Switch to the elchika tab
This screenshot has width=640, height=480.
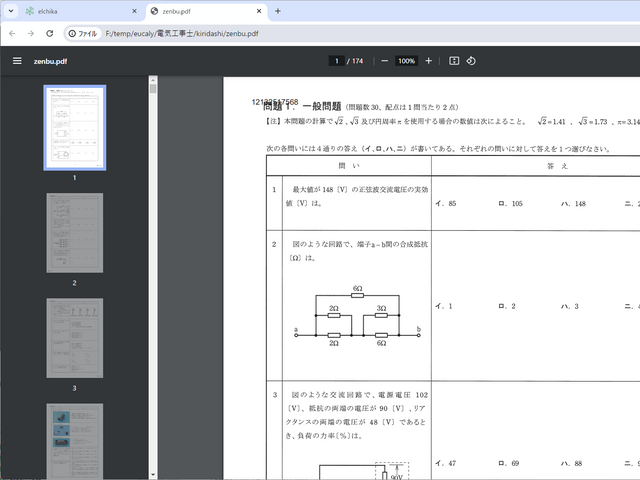81,11
